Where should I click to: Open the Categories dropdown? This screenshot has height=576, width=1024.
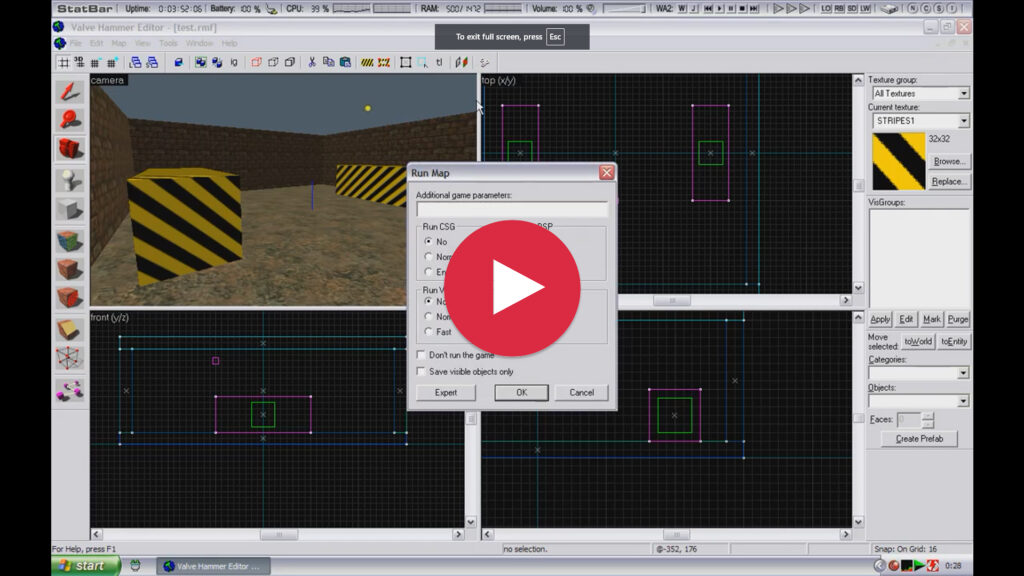963,373
